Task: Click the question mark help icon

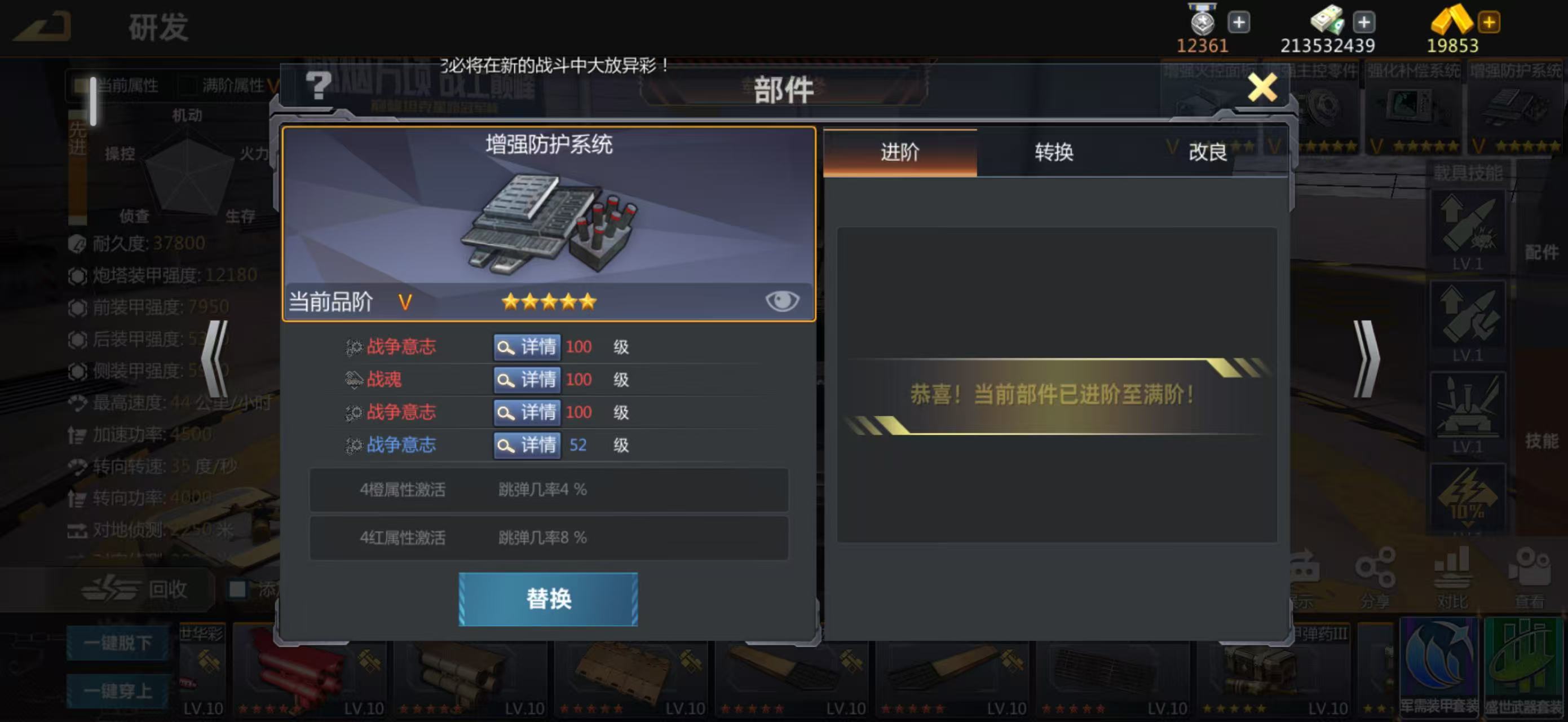Action: pyautogui.click(x=318, y=86)
